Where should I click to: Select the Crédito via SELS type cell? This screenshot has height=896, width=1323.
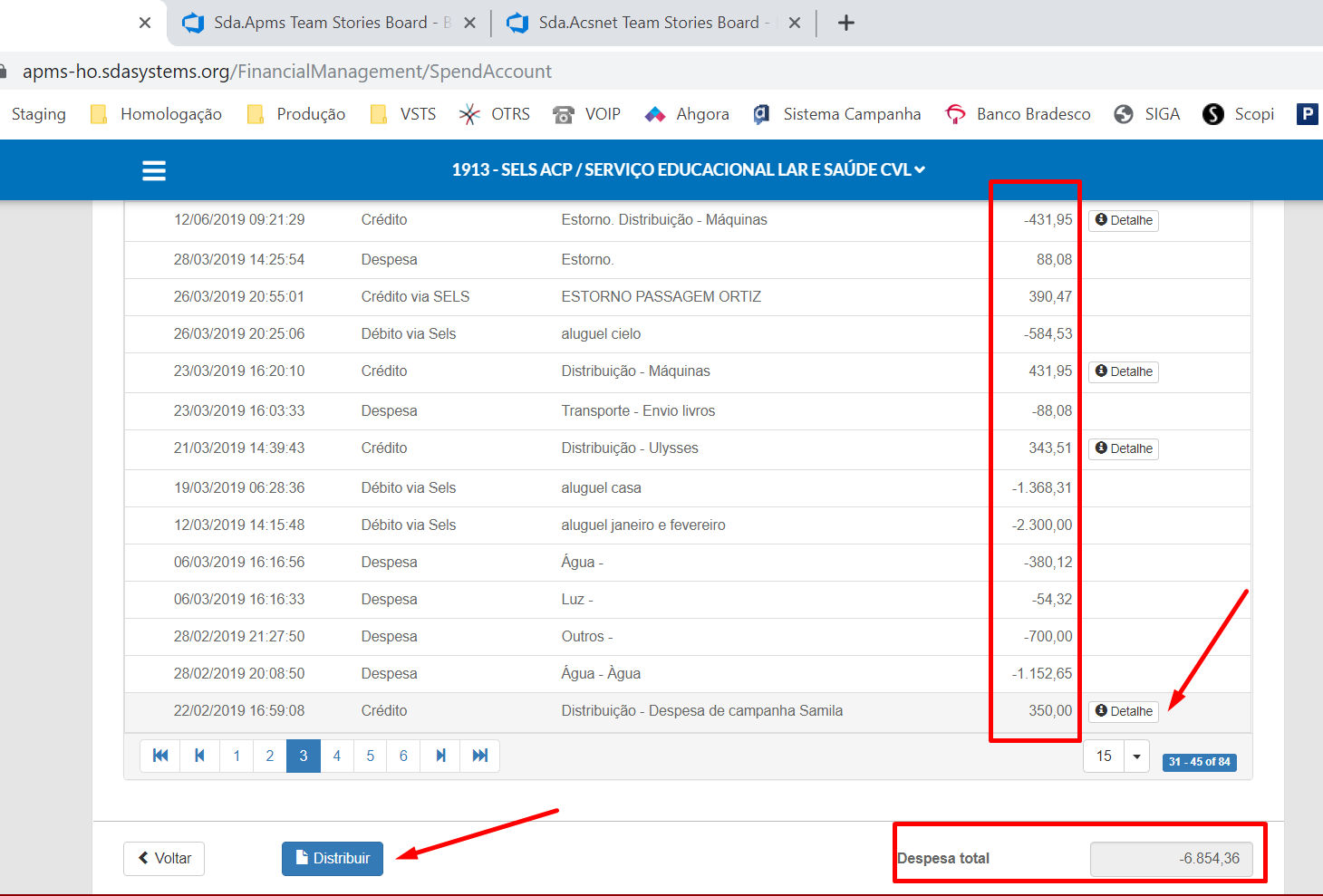point(415,296)
